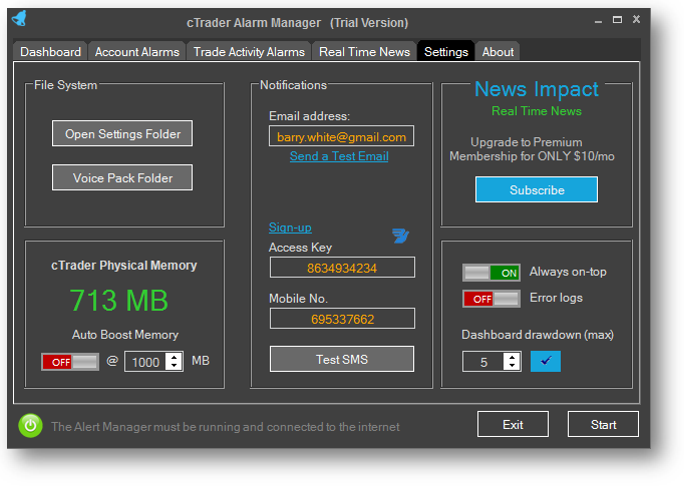Click the drawdown value field showing 5
Screen dimensions: 684x486
[484, 362]
